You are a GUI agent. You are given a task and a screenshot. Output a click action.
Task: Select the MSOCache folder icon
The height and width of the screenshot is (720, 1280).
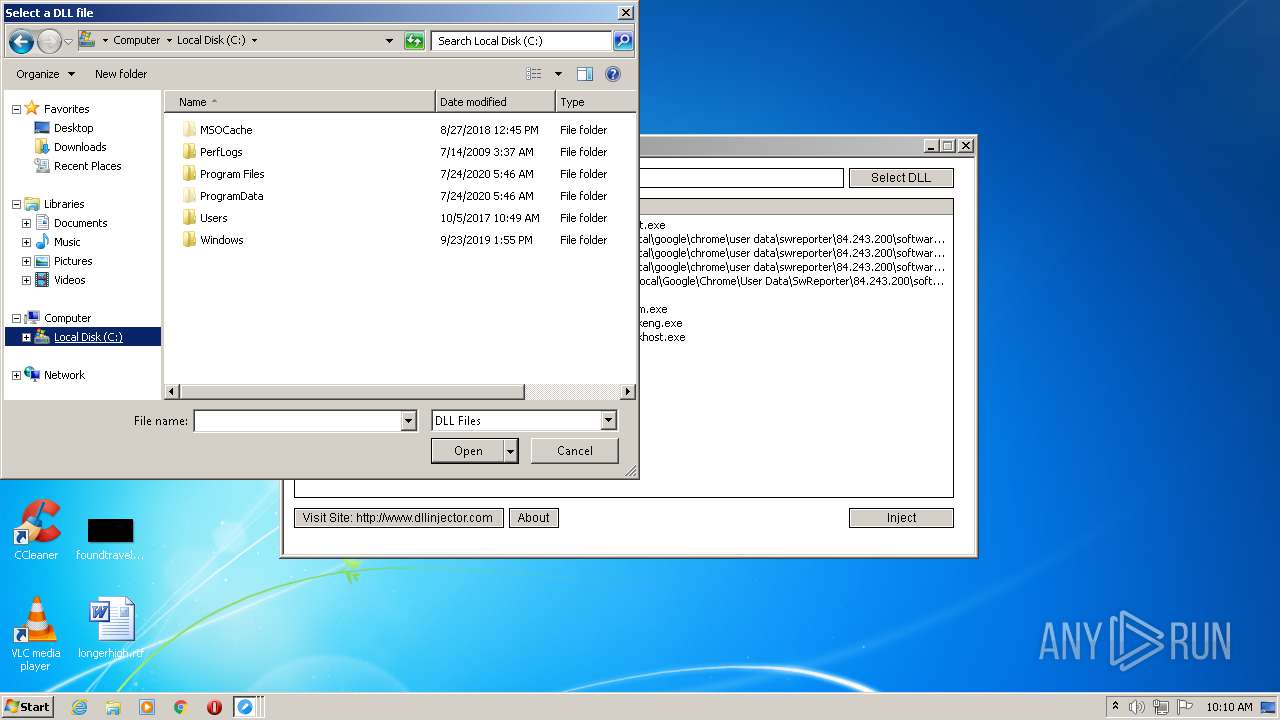[x=189, y=130]
